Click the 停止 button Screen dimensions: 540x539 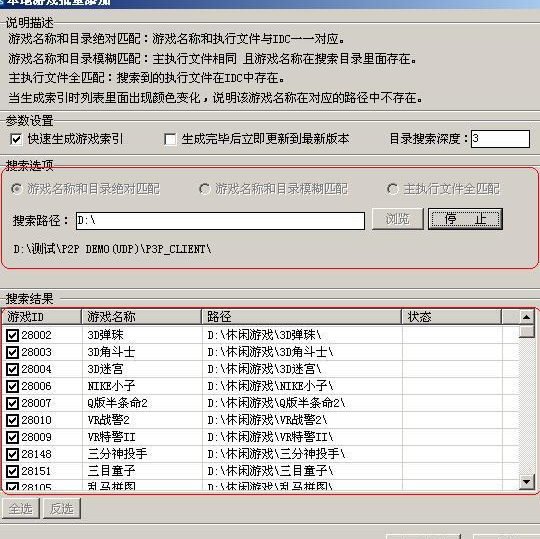click(x=465, y=219)
